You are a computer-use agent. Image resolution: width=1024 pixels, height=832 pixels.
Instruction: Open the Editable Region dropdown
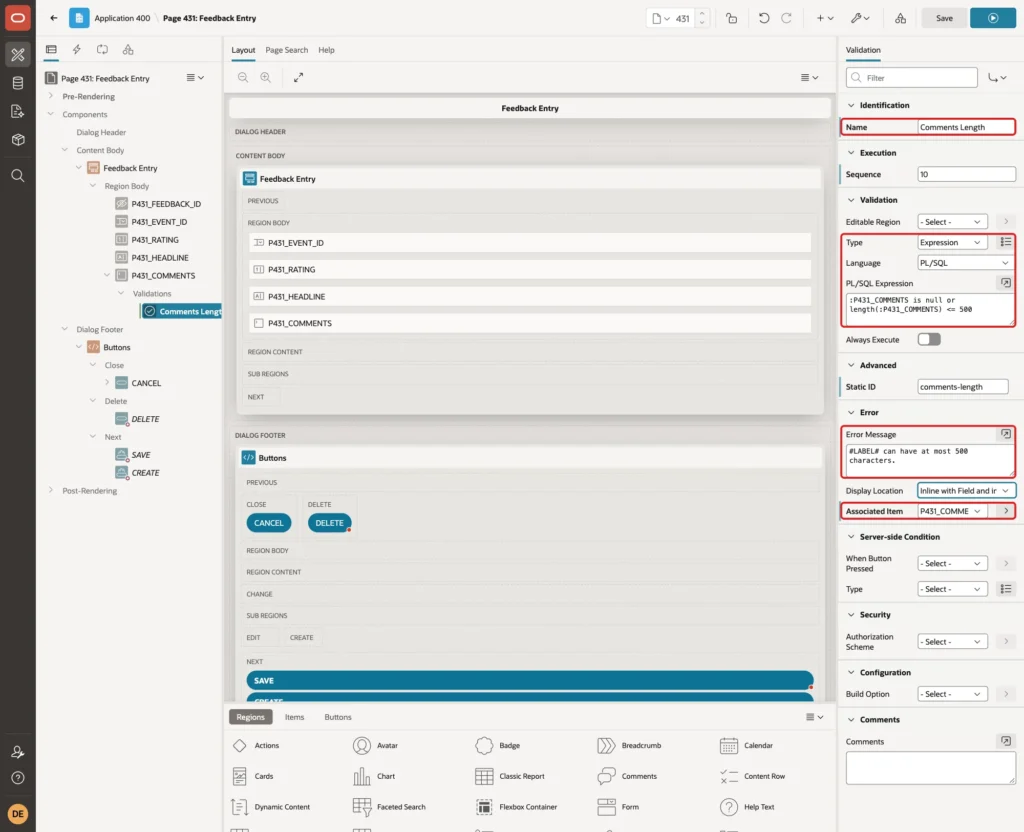[952, 222]
